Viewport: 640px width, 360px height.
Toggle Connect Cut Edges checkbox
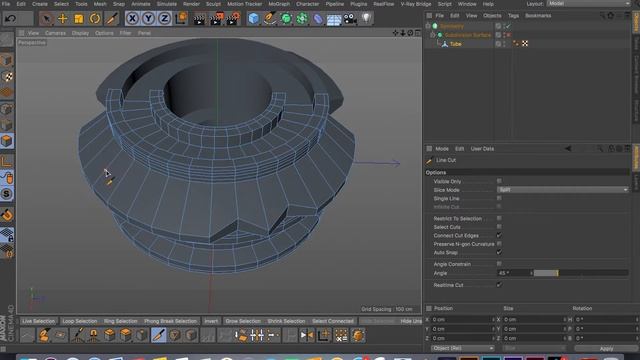(x=499, y=235)
